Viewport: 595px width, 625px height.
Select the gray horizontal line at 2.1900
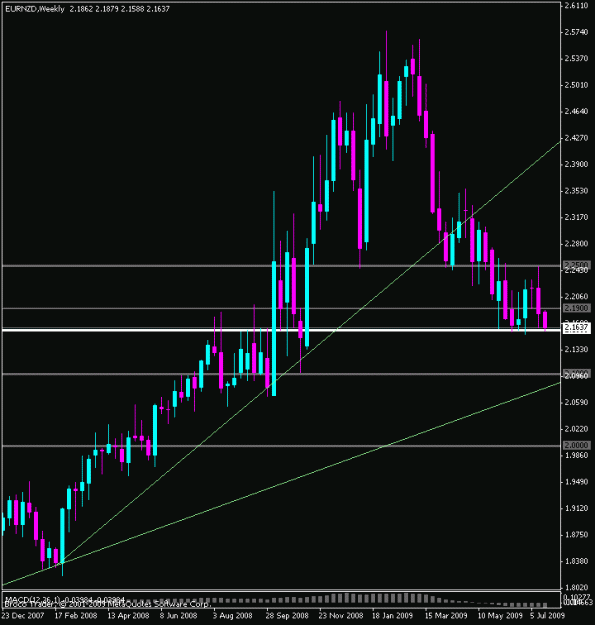click(x=281, y=308)
